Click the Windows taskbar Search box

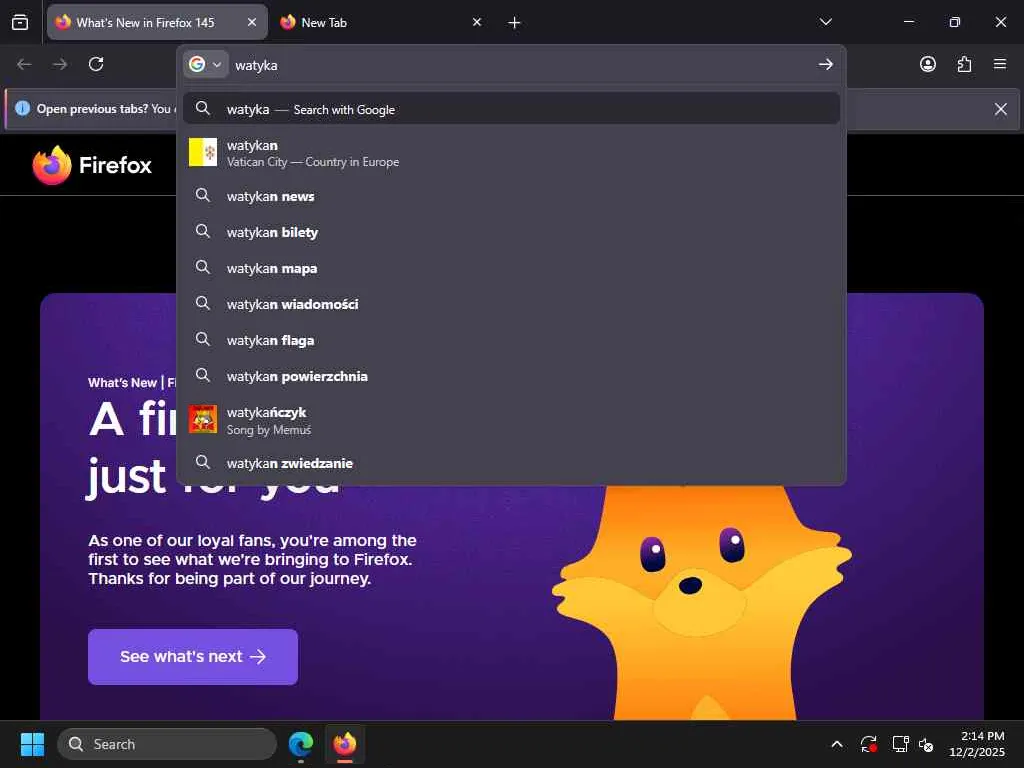pos(167,744)
